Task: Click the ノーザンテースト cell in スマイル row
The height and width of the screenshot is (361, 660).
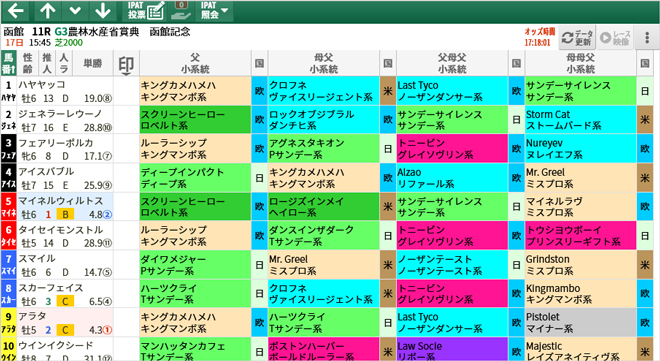Action: click(452, 265)
